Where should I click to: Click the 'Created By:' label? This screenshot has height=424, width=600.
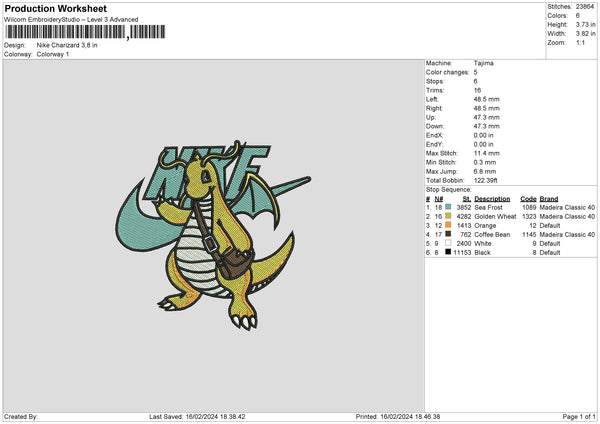coord(21,416)
